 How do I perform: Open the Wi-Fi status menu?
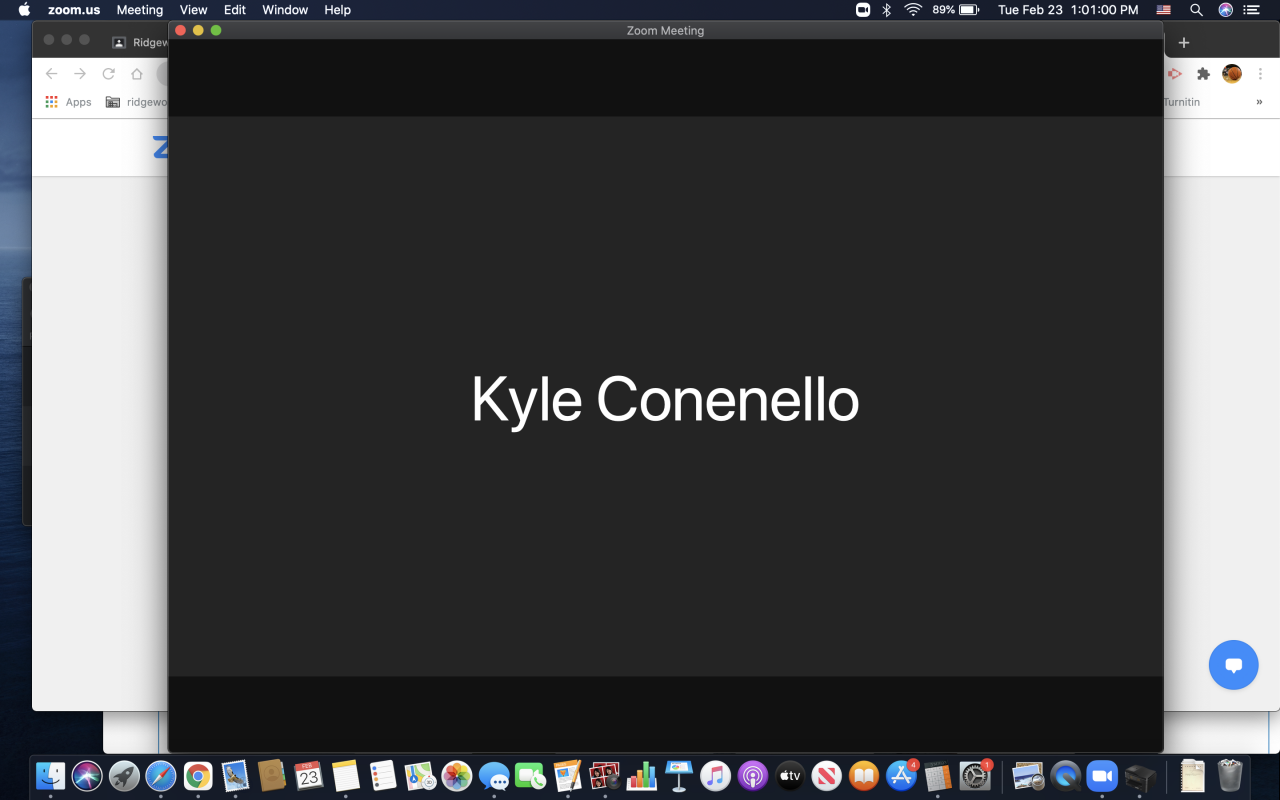912,10
